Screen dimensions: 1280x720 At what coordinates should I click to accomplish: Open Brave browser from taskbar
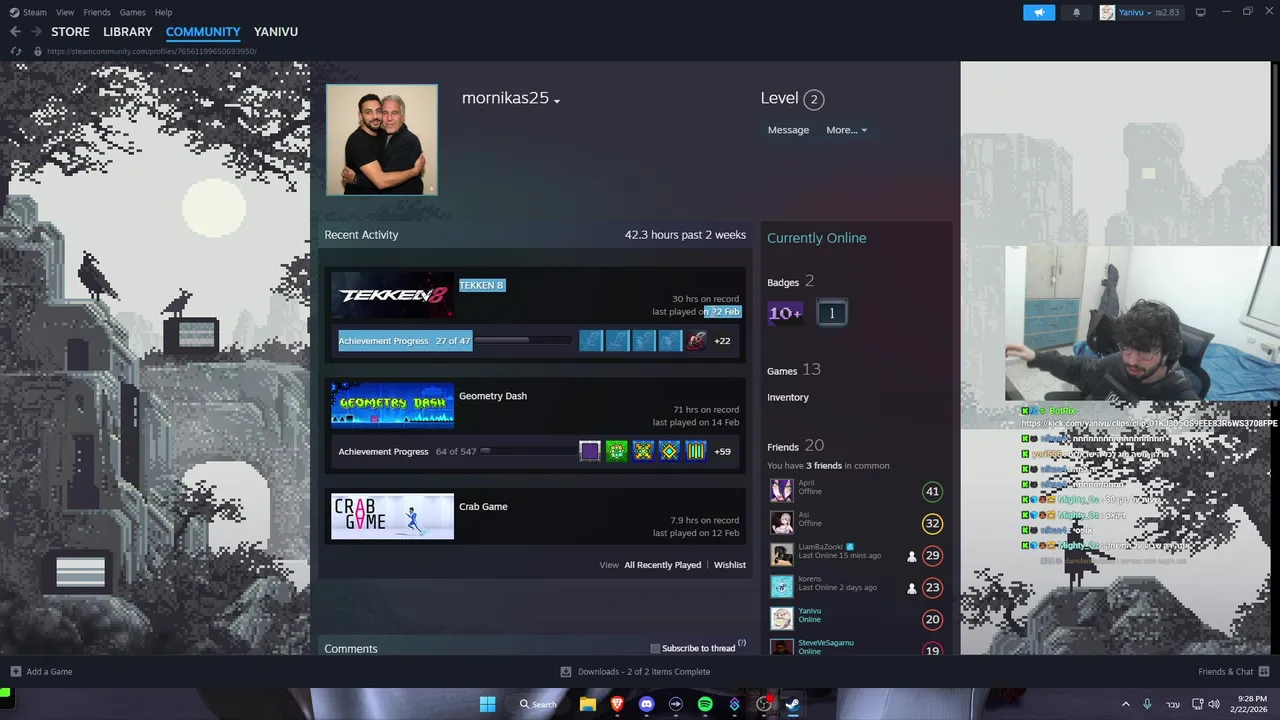click(x=617, y=704)
